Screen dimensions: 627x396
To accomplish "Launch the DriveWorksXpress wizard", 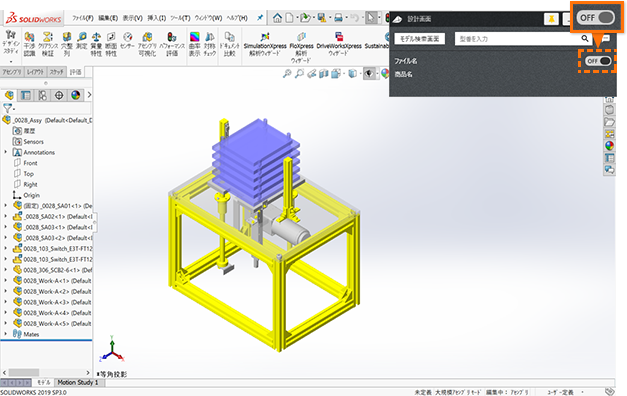I will [339, 44].
